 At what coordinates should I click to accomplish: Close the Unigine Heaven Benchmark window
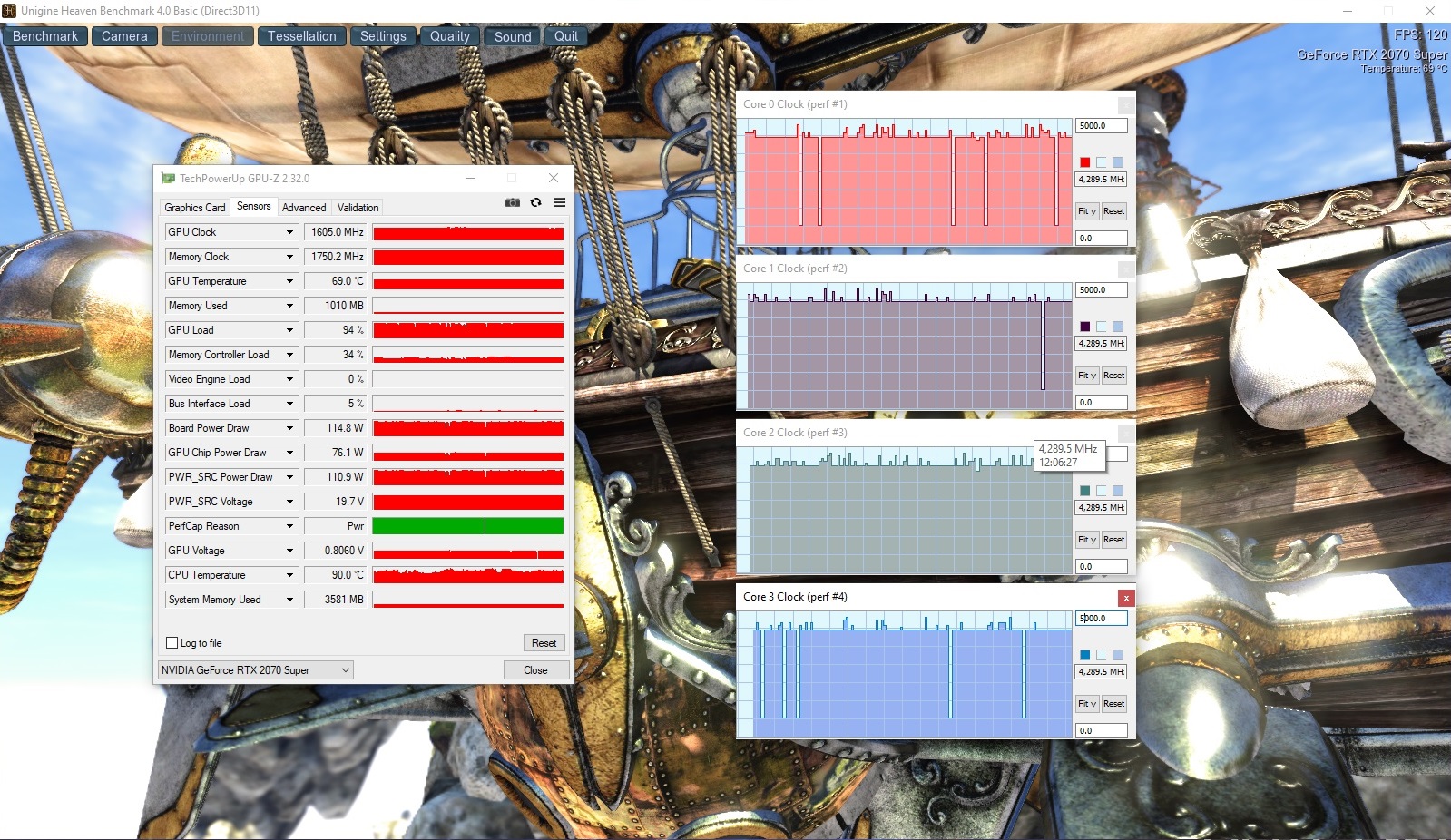1430,11
